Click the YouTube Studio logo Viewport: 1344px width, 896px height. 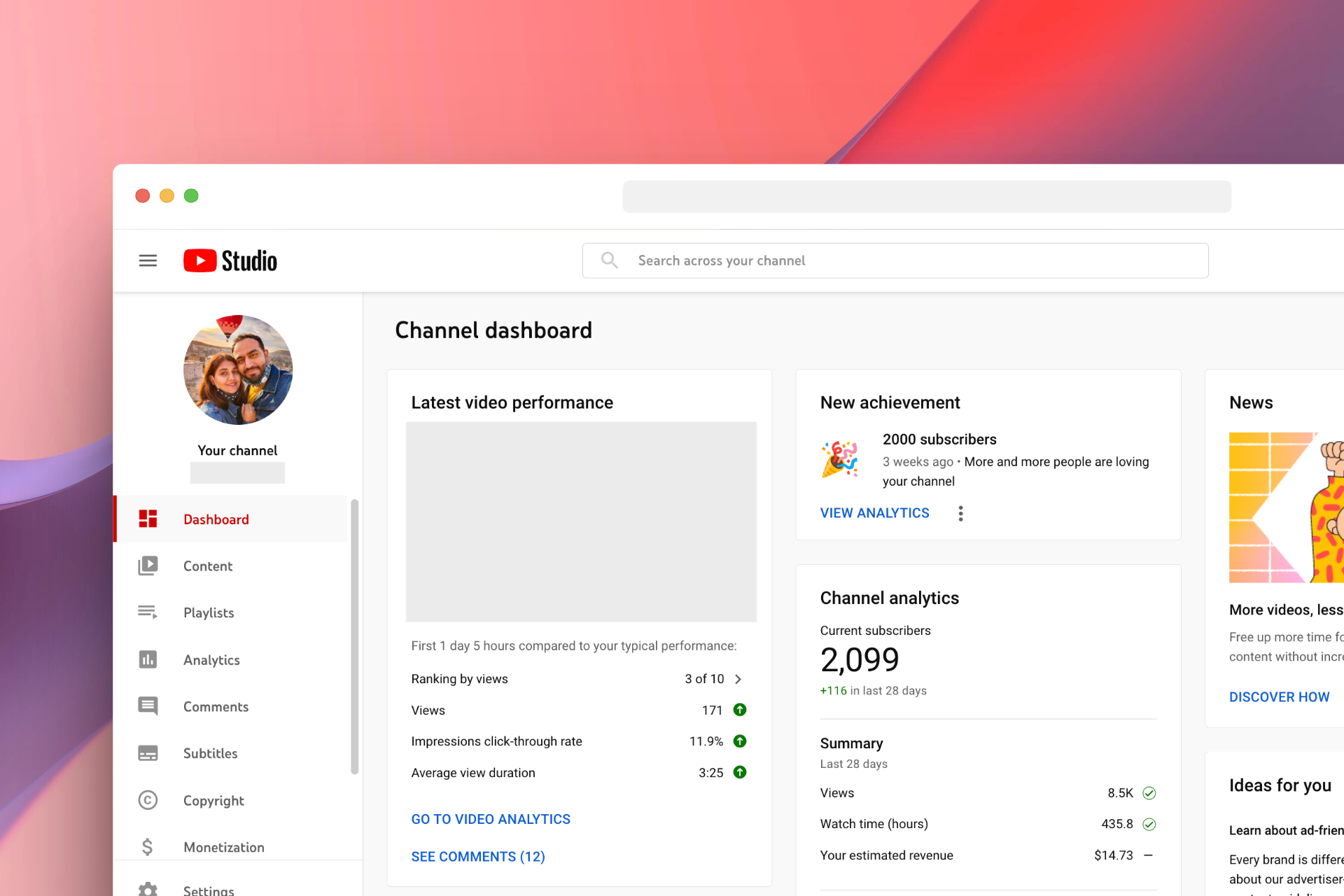(230, 260)
